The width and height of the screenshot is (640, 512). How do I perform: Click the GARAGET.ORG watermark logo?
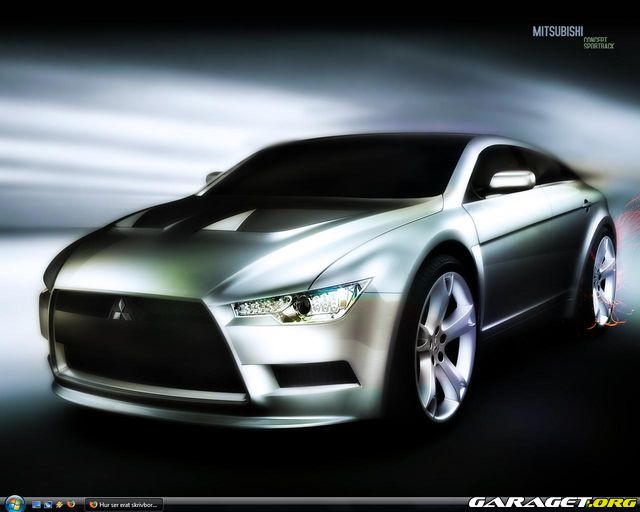551,502
